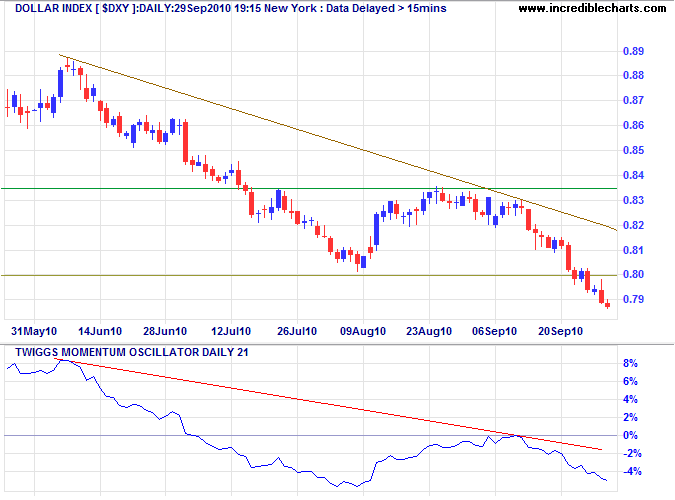Screen dimensions: 675x500
Task: Click the 4% oscillator axis value
Action: (x=630, y=399)
